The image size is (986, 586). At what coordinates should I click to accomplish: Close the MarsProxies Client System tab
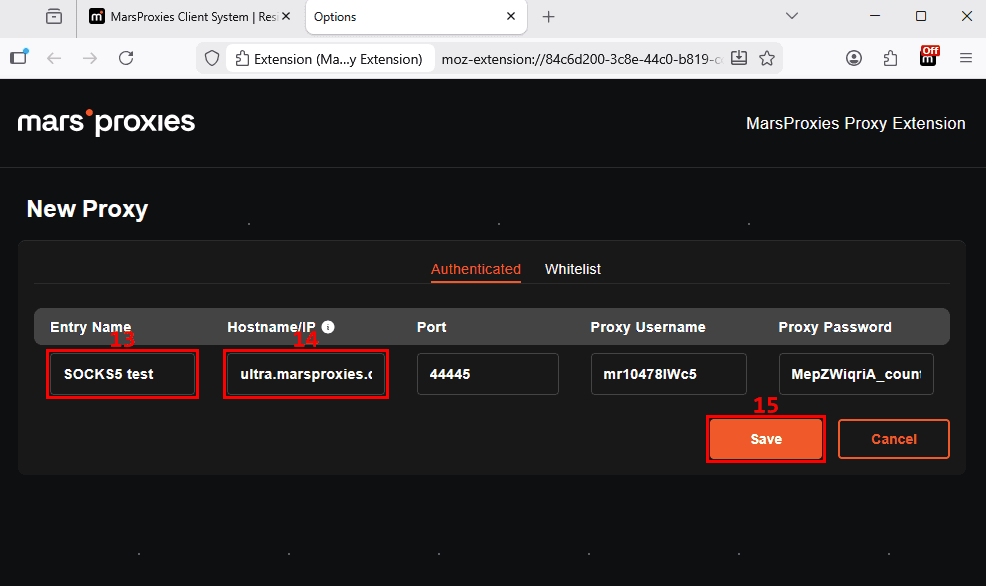point(286,16)
